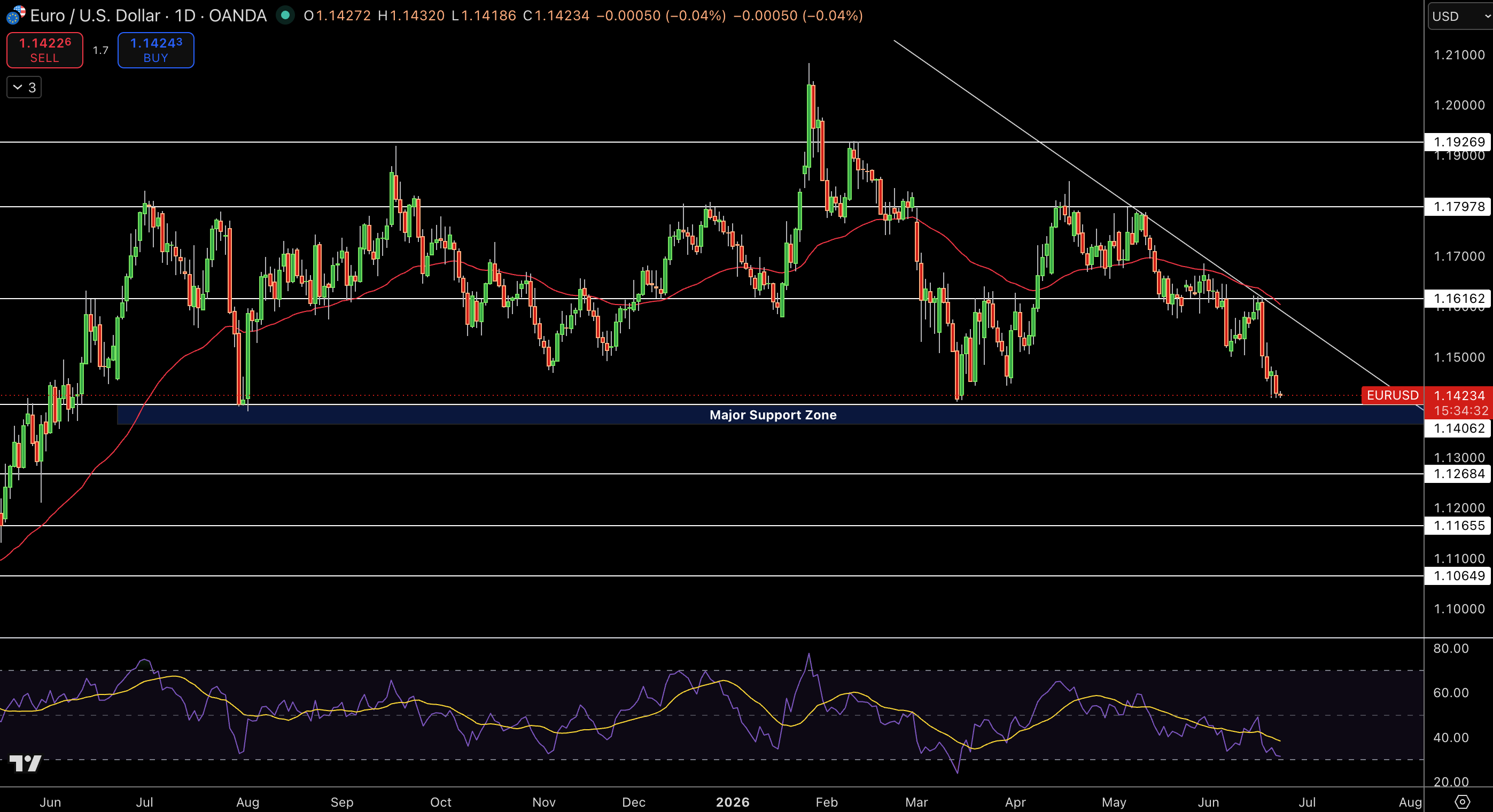Click the TradingView logo
1493x812 pixels.
point(26,763)
